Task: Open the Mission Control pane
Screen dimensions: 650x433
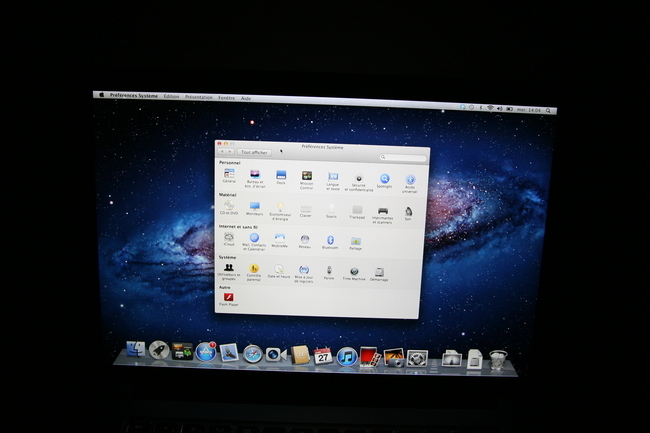Action: click(x=307, y=180)
